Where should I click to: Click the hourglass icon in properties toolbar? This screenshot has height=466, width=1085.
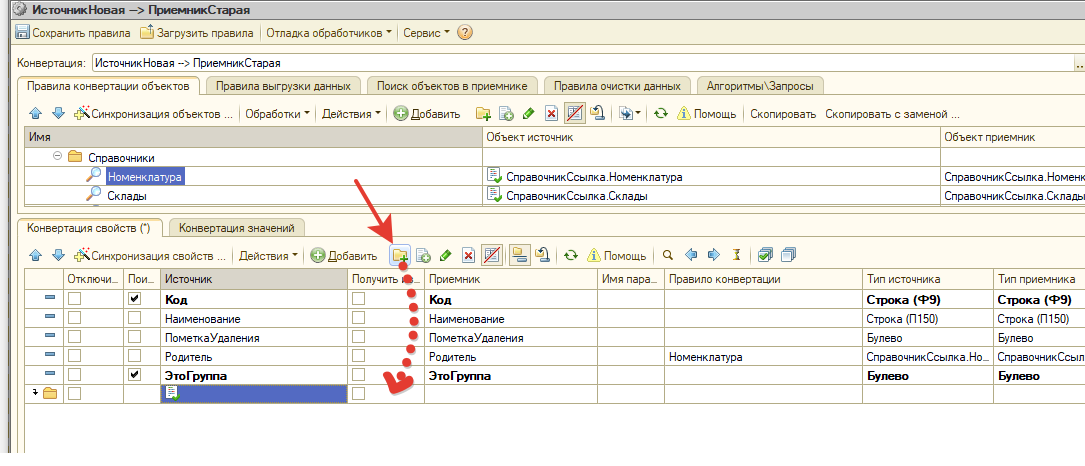coord(736,256)
